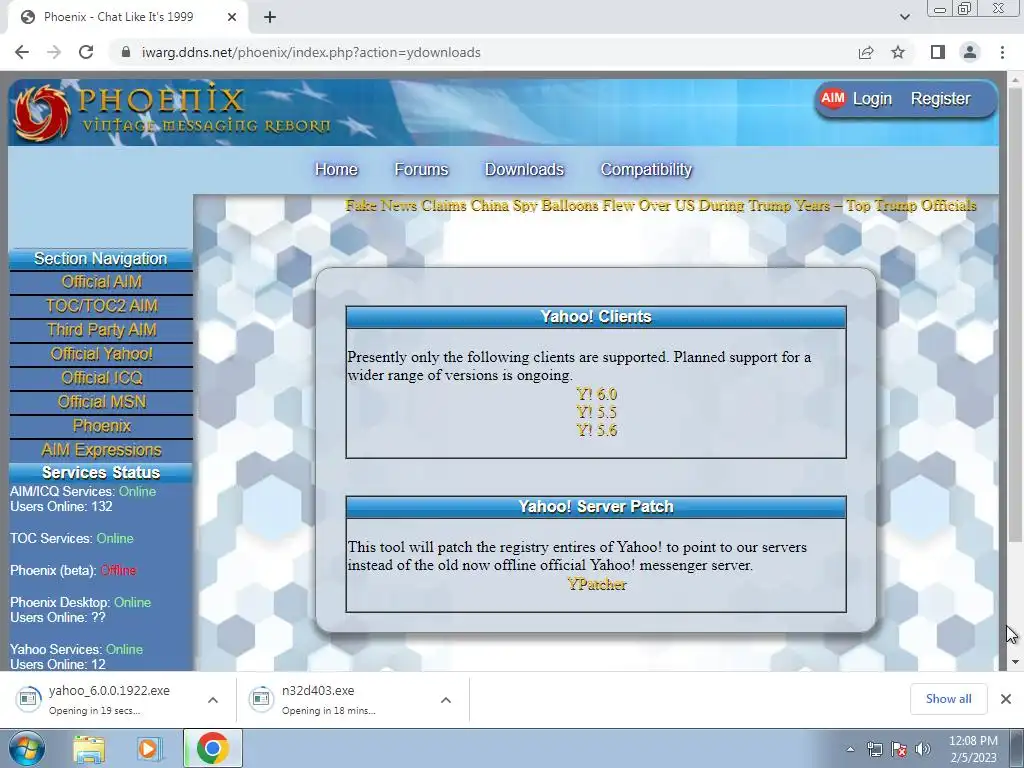
Task: Click the Show desktop strip
Action: click(x=1017, y=749)
